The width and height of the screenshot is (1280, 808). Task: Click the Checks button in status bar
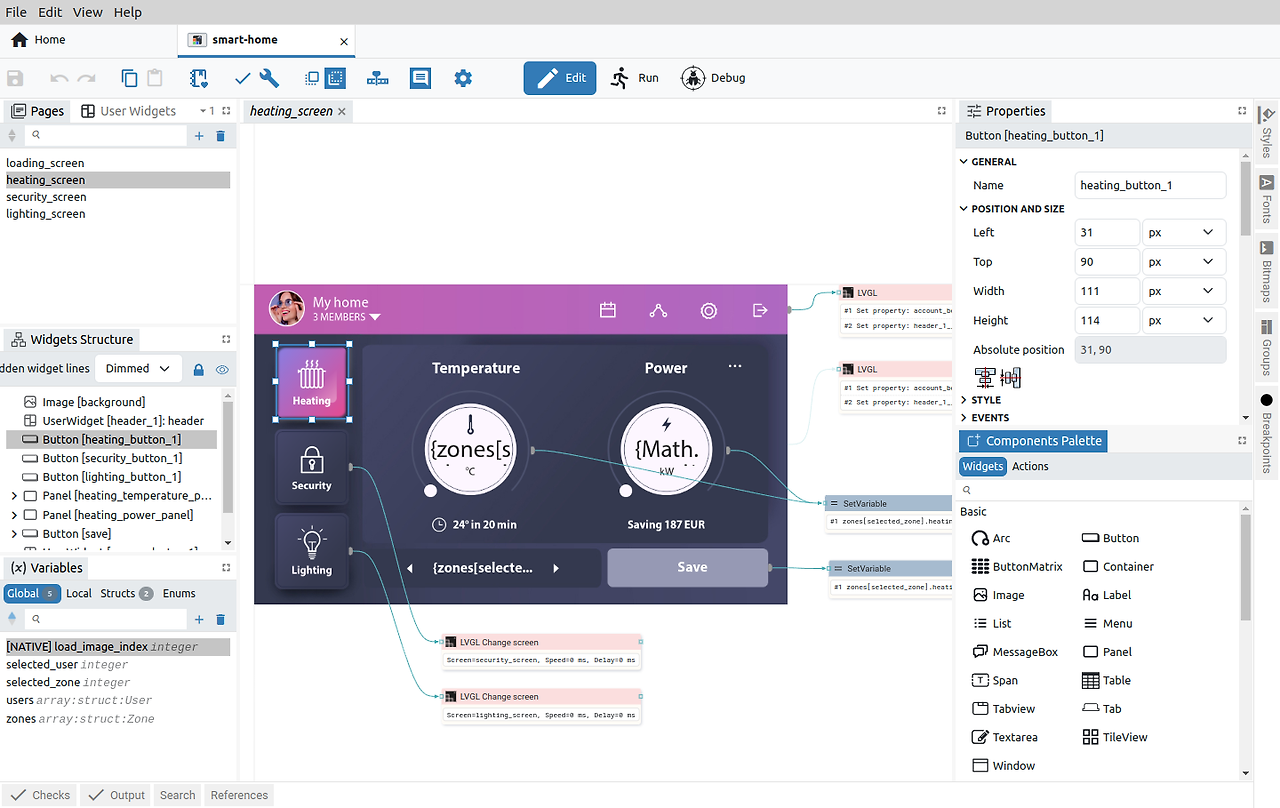point(40,795)
